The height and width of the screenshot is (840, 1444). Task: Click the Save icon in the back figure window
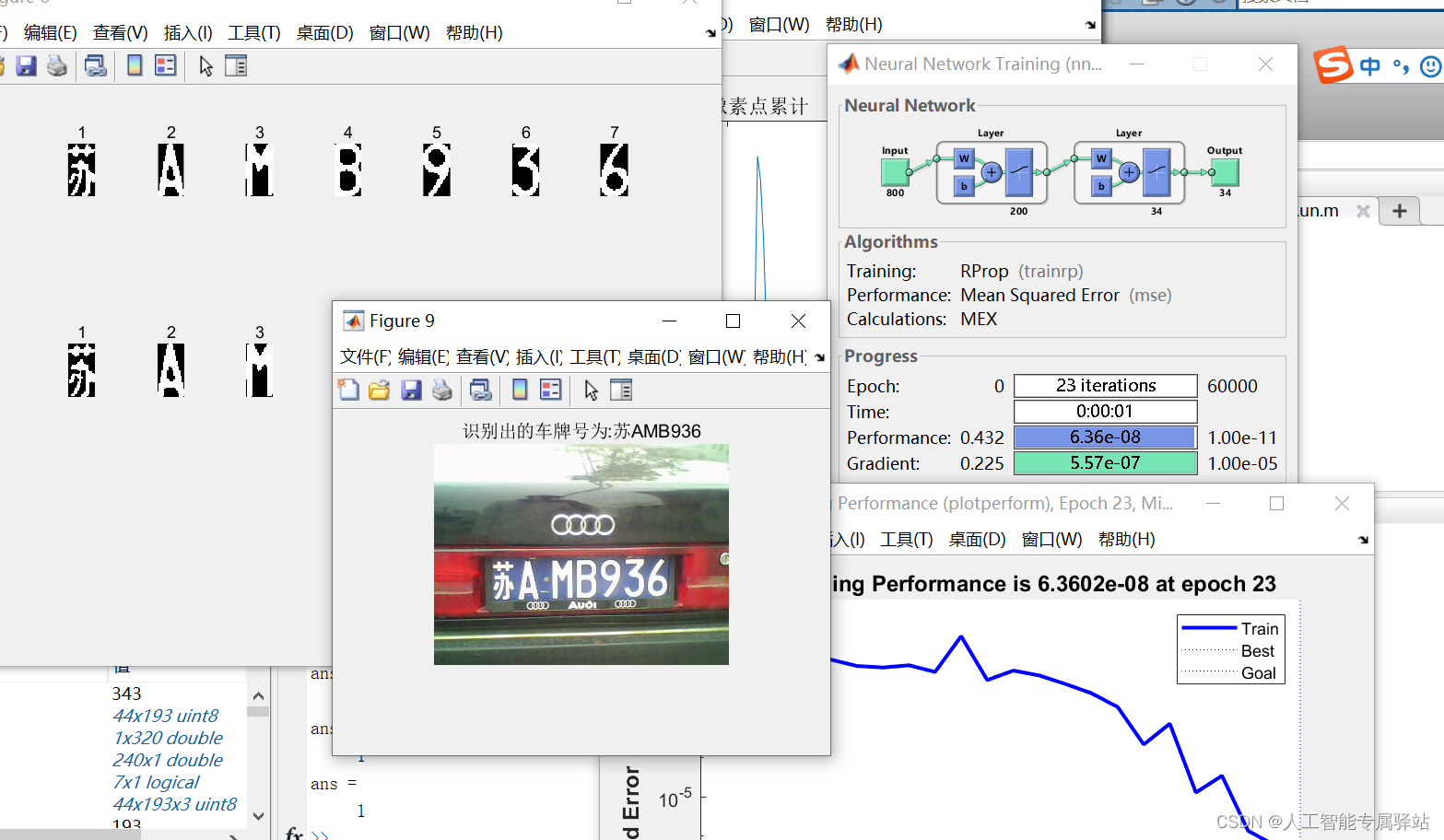pyautogui.click(x=26, y=65)
